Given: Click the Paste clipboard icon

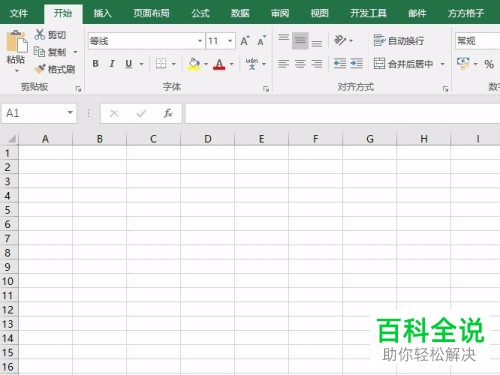Looking at the screenshot, I should (x=16, y=41).
